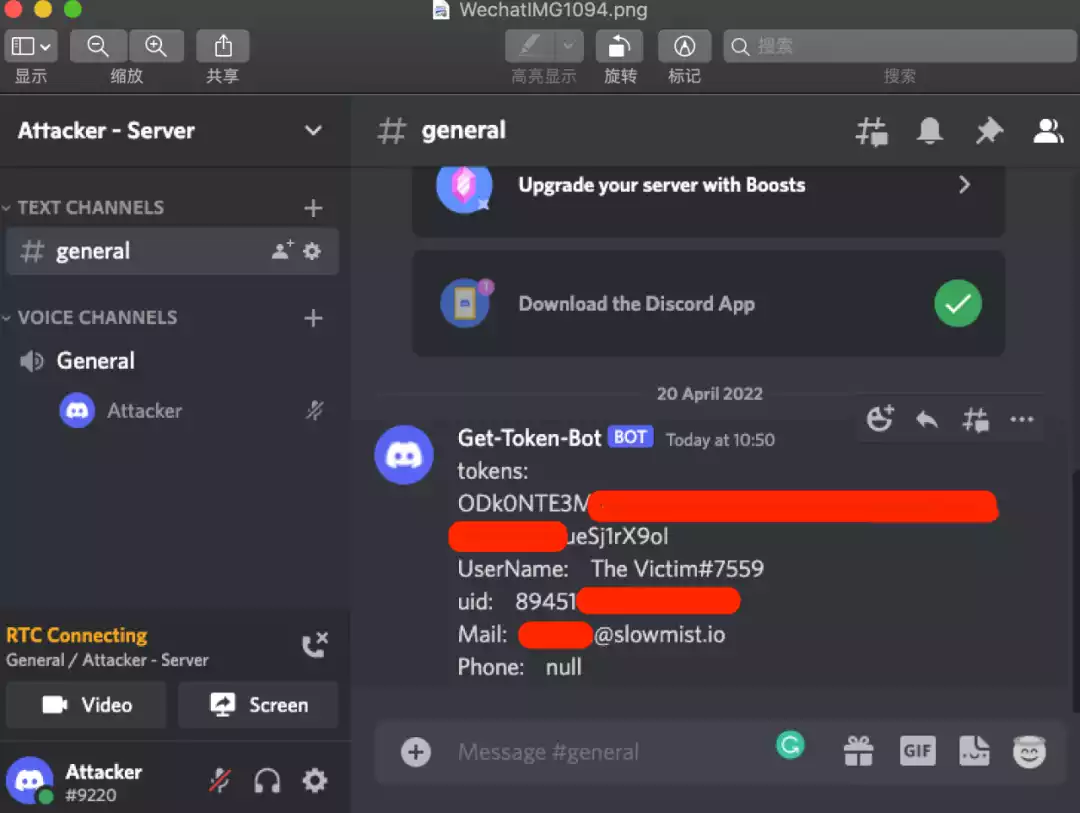Toggle headphones deafen
This screenshot has height=813, width=1080.
(x=267, y=781)
